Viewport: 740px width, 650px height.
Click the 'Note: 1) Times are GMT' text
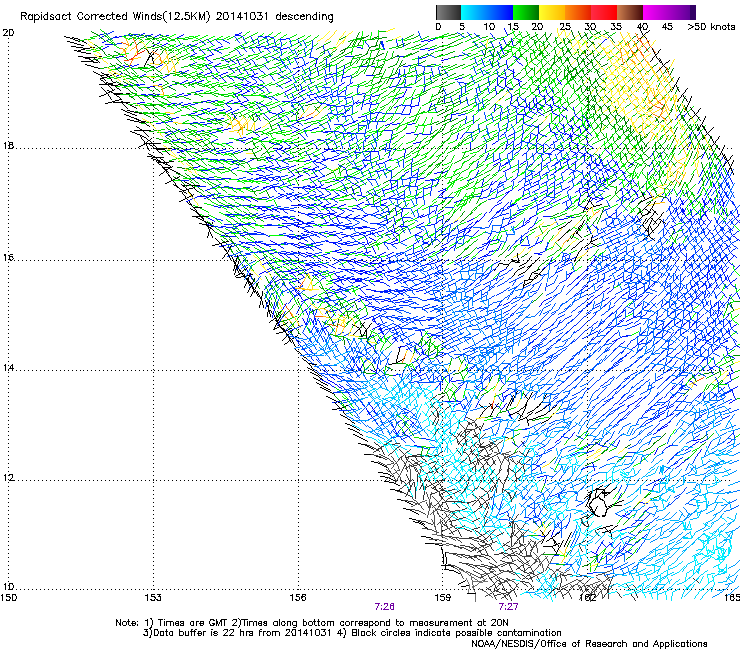tap(172, 623)
